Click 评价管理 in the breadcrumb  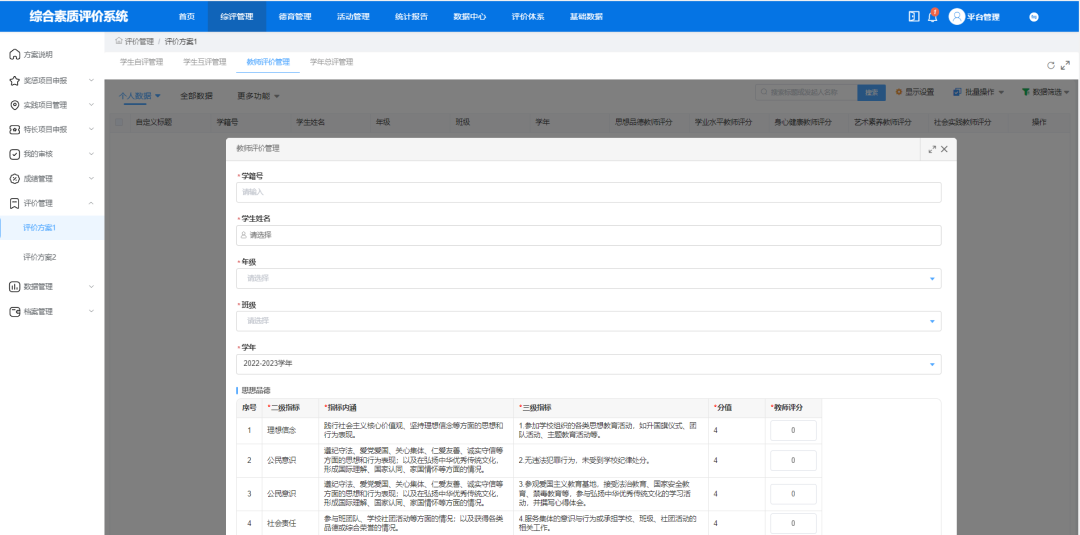click(139, 41)
